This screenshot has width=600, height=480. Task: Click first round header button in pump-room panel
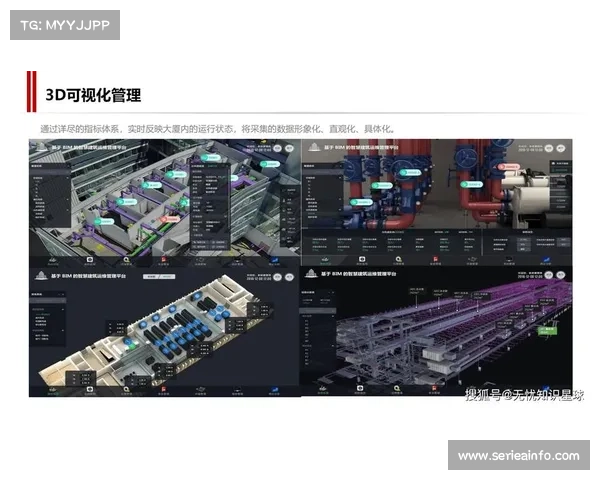[x=549, y=148]
